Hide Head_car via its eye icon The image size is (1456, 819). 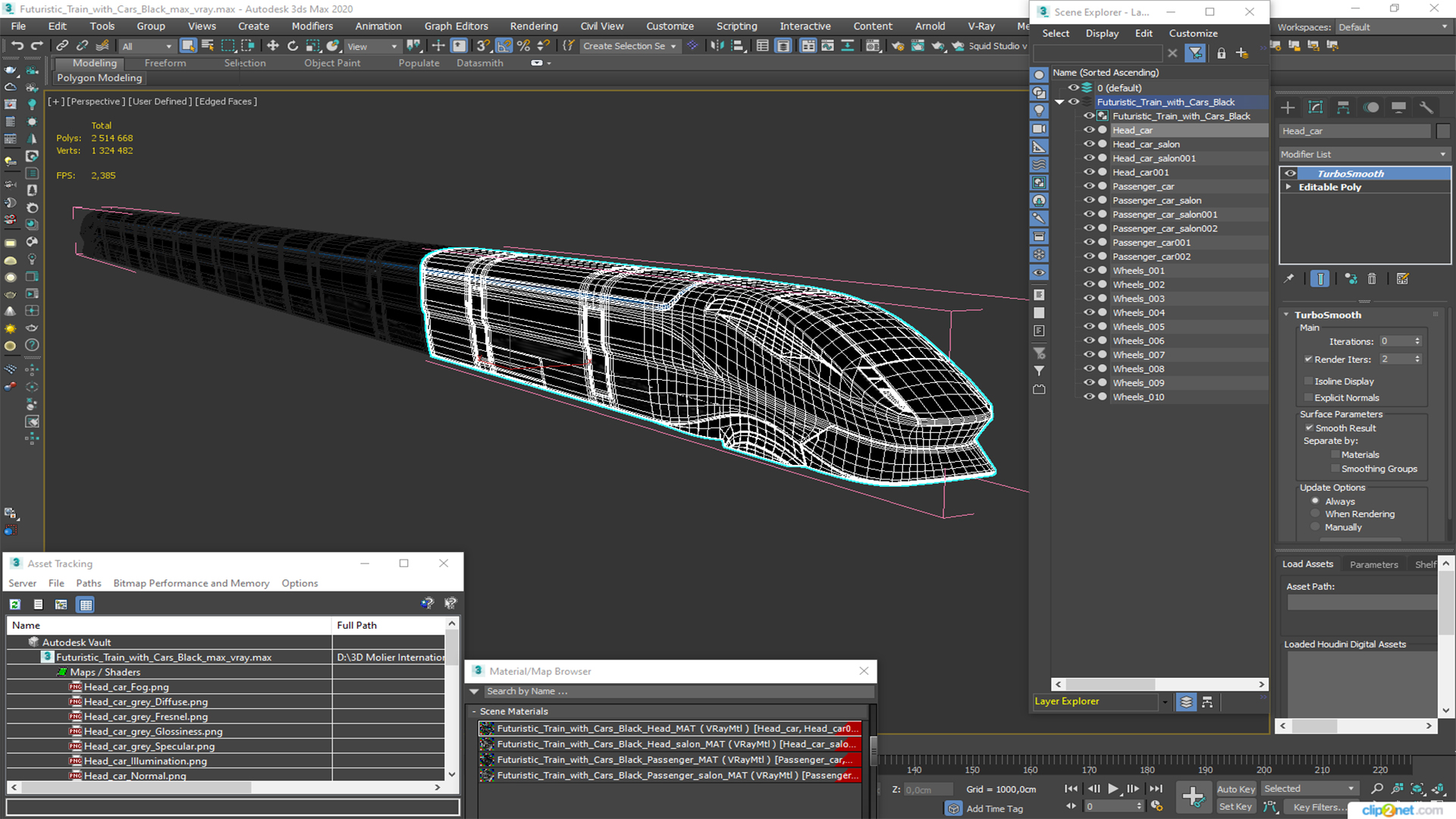[1088, 130]
